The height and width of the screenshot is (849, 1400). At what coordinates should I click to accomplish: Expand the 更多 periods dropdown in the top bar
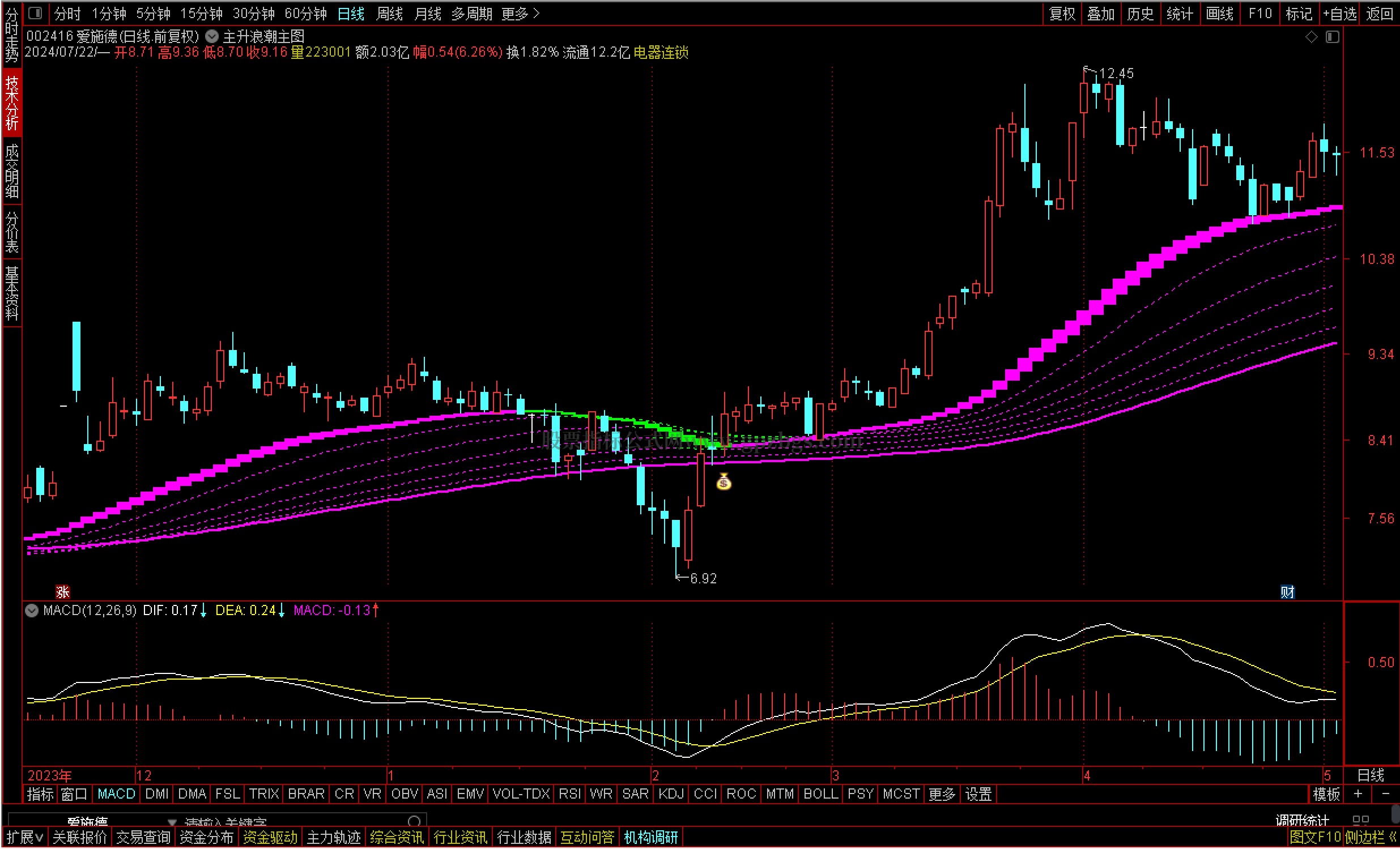(x=520, y=14)
